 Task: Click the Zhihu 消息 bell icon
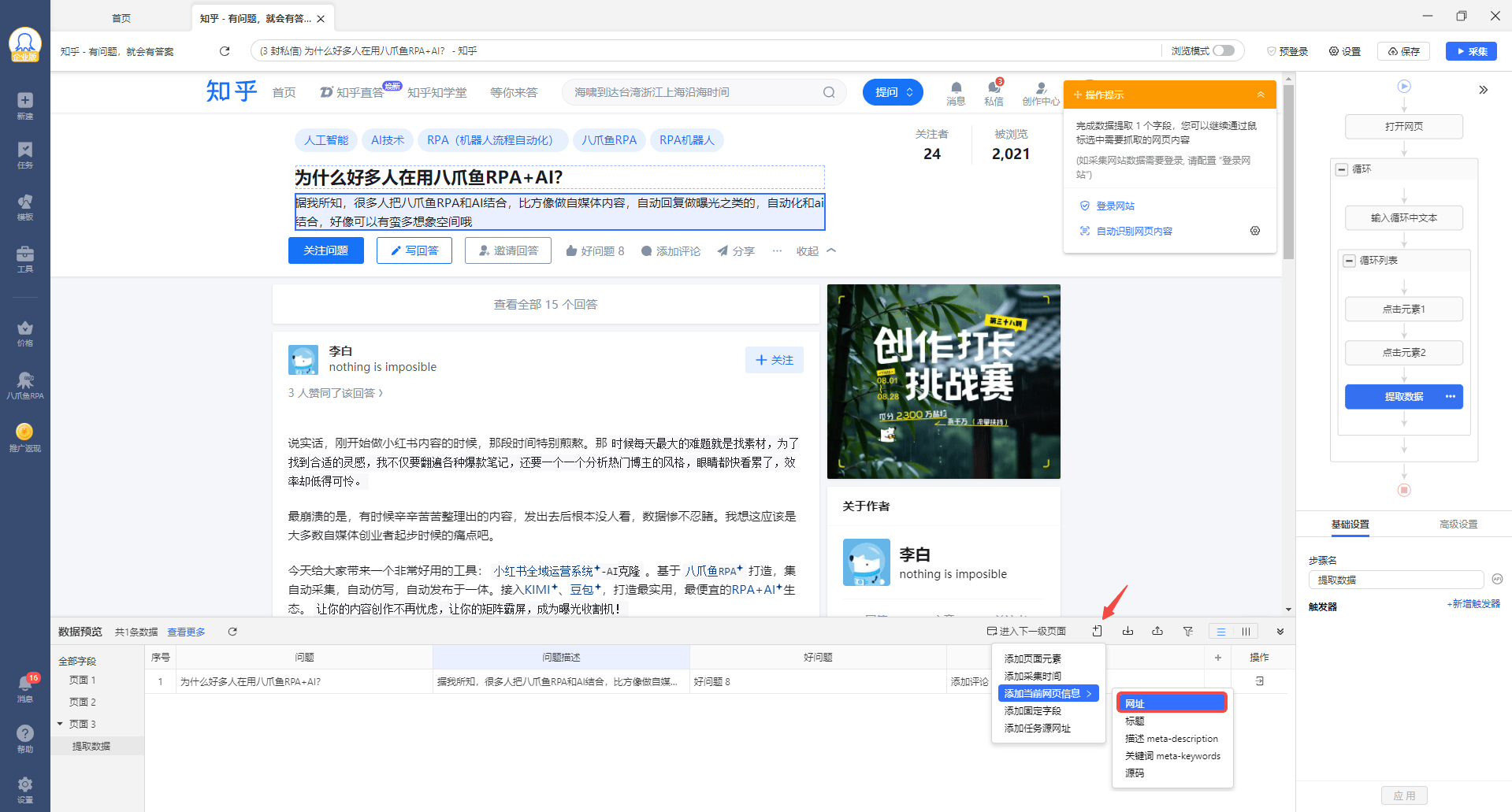click(x=956, y=88)
